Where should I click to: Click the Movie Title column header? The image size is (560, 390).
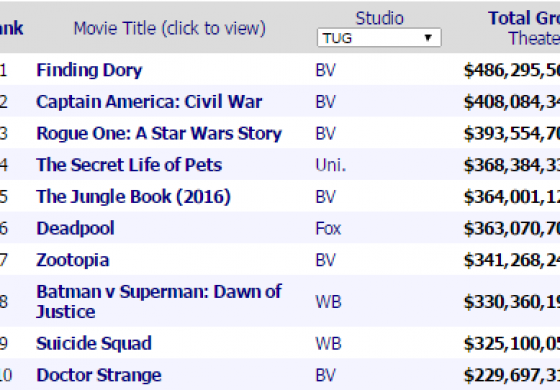coord(169,28)
